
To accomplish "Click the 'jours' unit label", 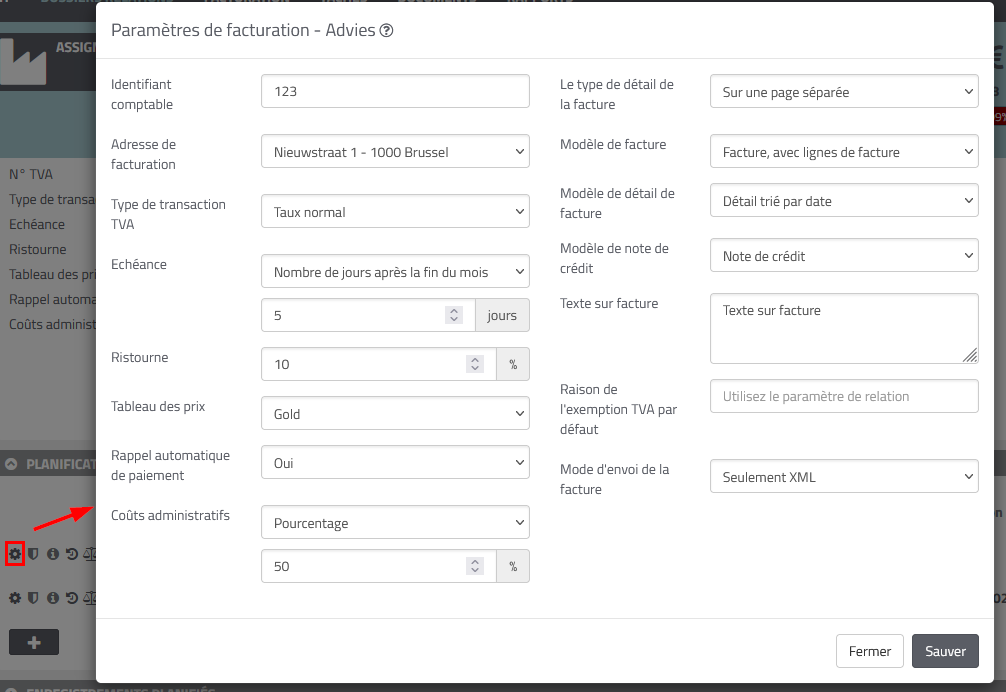I will click(502, 315).
